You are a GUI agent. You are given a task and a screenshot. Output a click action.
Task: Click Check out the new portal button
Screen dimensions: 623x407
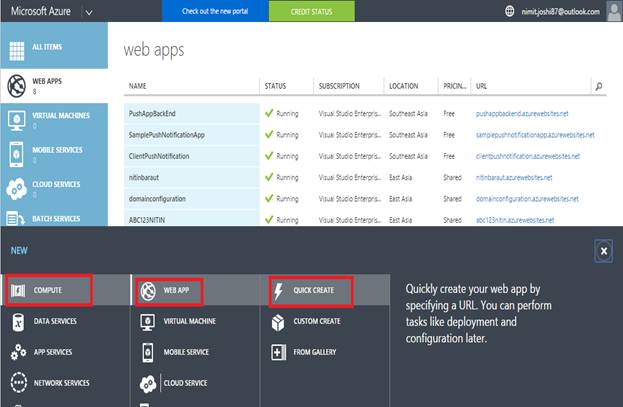(x=215, y=11)
